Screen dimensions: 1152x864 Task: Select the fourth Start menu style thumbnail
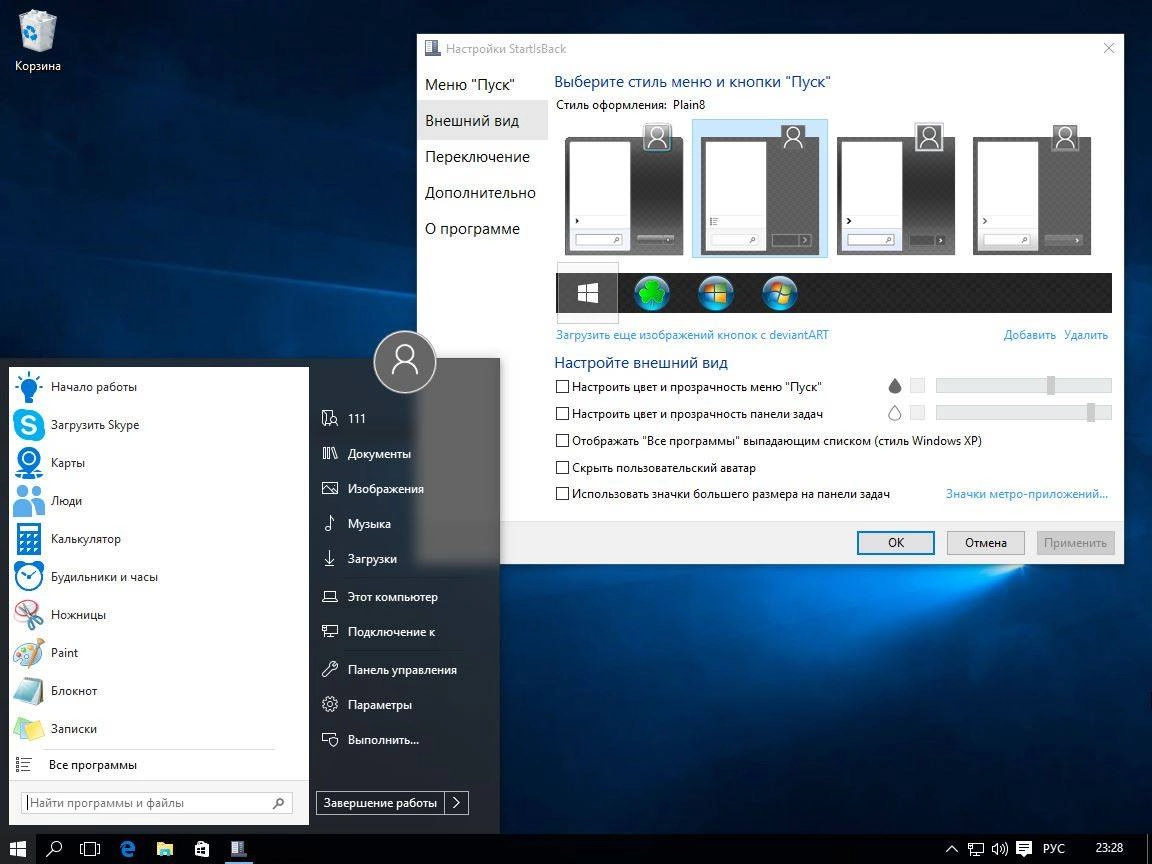[x=1032, y=189]
